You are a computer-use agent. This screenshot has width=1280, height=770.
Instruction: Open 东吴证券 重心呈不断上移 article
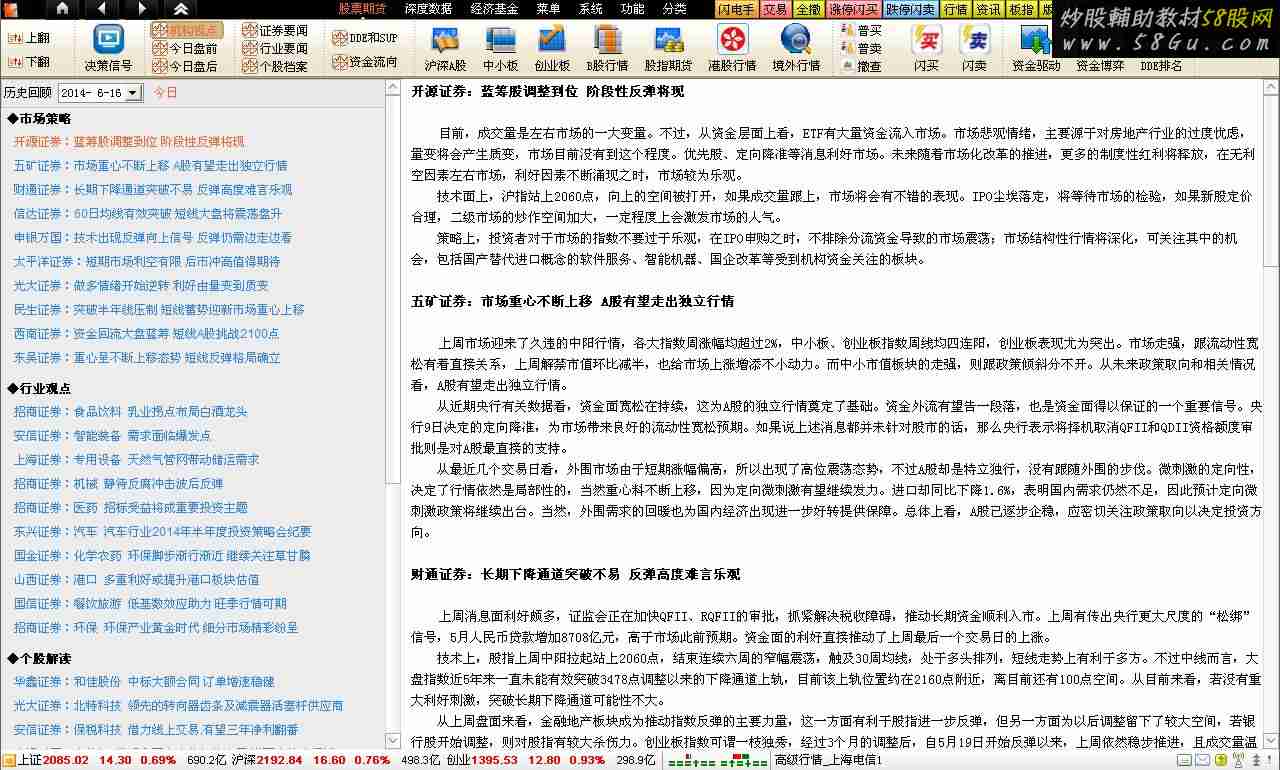click(x=147, y=358)
